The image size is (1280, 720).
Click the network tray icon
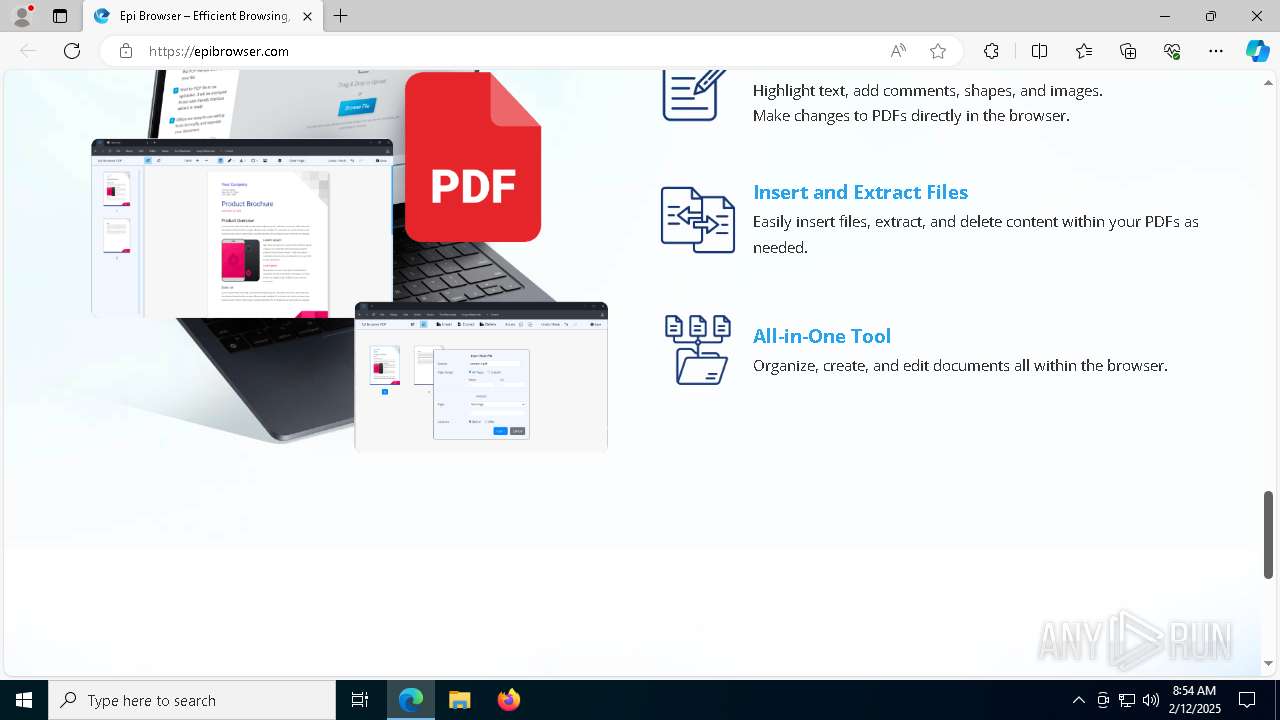point(1127,700)
